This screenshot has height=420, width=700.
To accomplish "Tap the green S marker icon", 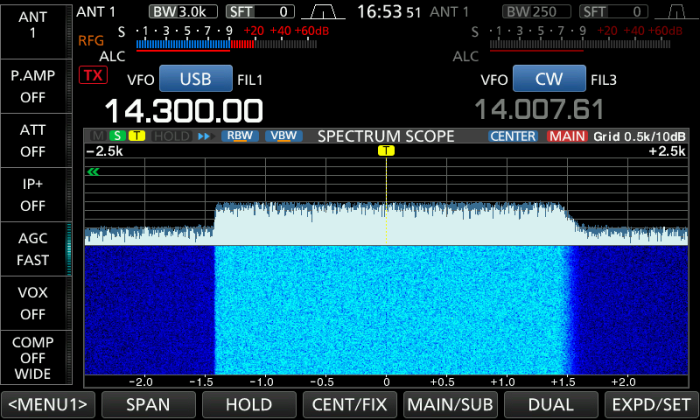I will coord(117,136).
